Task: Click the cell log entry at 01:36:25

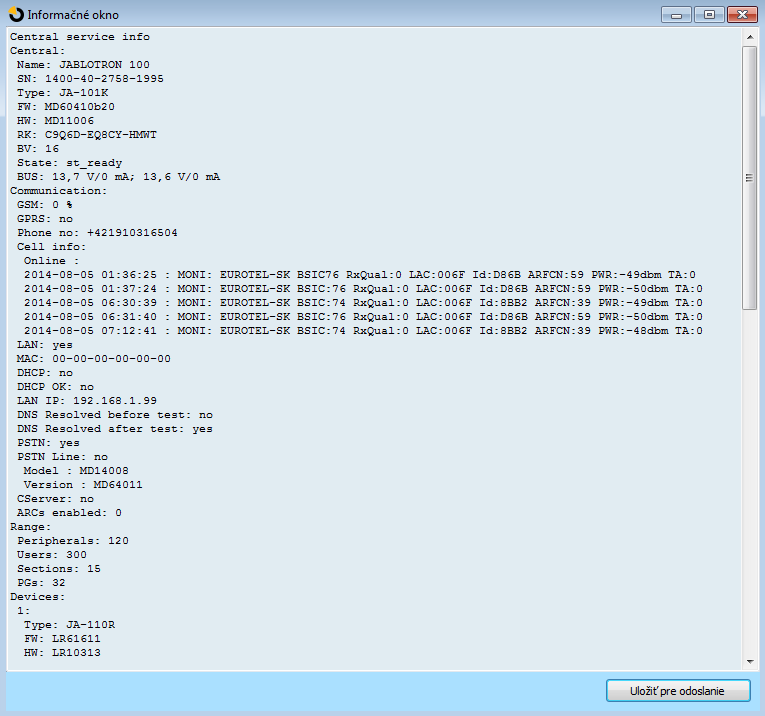Action: [360, 275]
